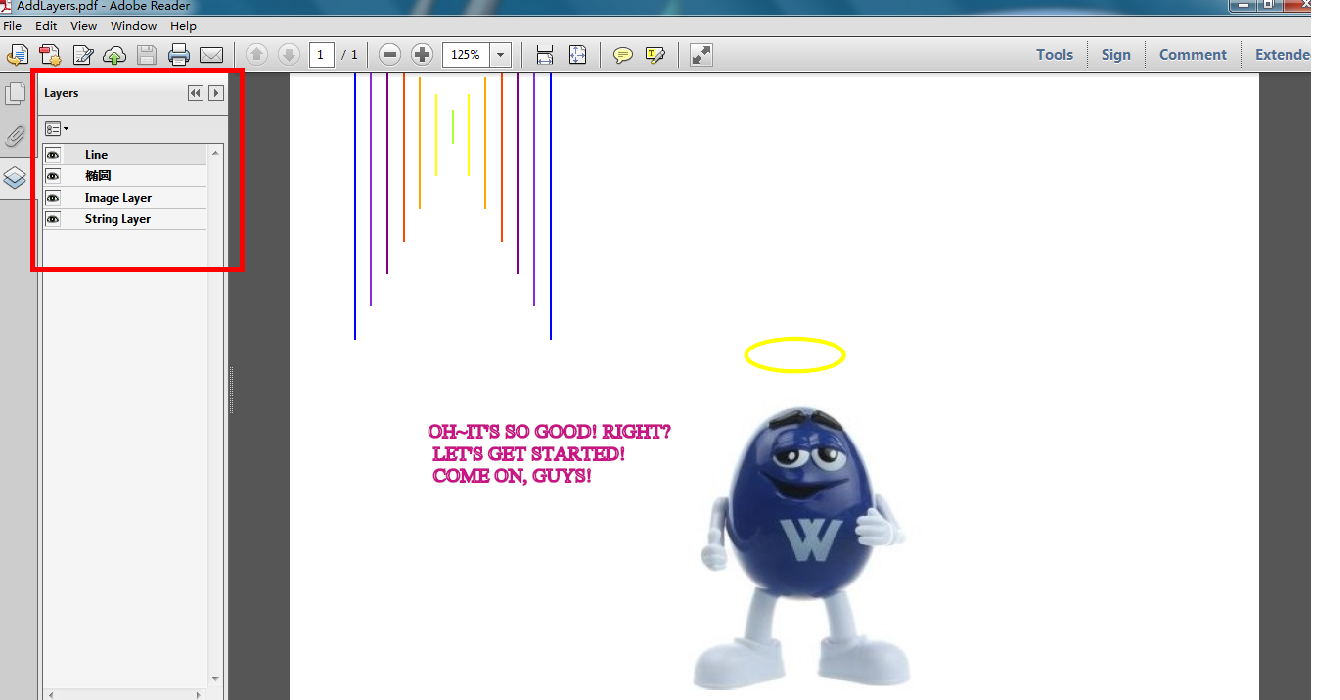This screenshot has height=700, width=1340.
Task: Toggle visibility of the 椭圆 layer
Action: (53, 176)
